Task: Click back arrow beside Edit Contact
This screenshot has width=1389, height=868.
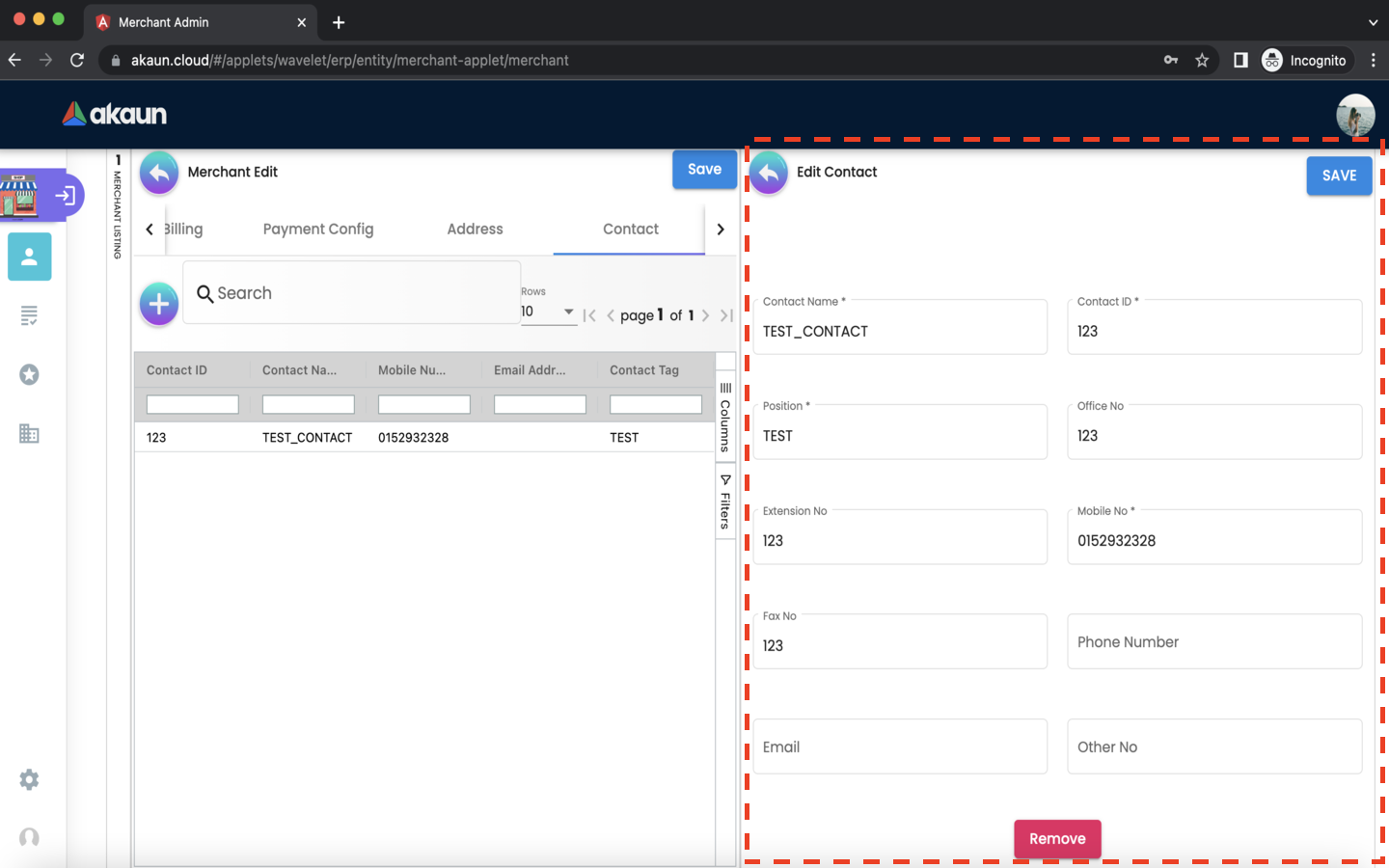Action: pyautogui.click(x=769, y=173)
